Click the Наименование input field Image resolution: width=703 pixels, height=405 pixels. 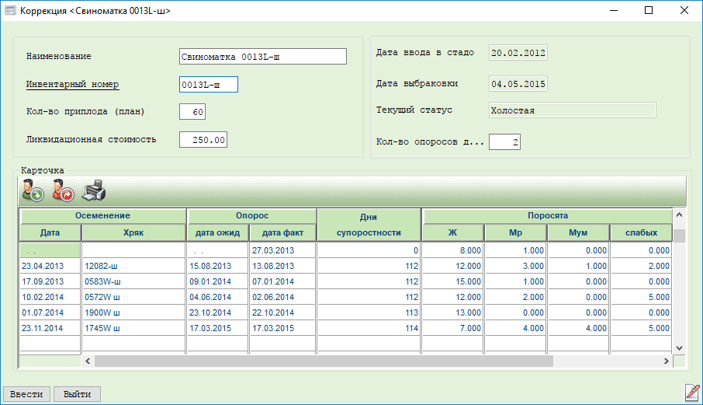(x=262, y=56)
